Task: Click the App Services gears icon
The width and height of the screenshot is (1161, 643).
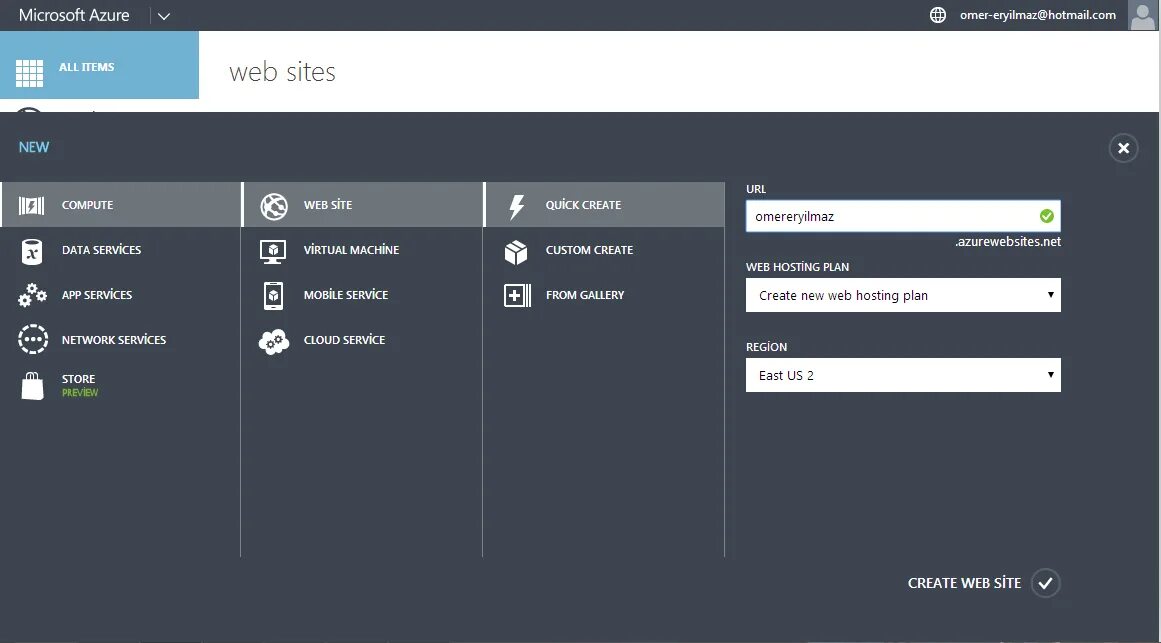Action: pyautogui.click(x=32, y=295)
